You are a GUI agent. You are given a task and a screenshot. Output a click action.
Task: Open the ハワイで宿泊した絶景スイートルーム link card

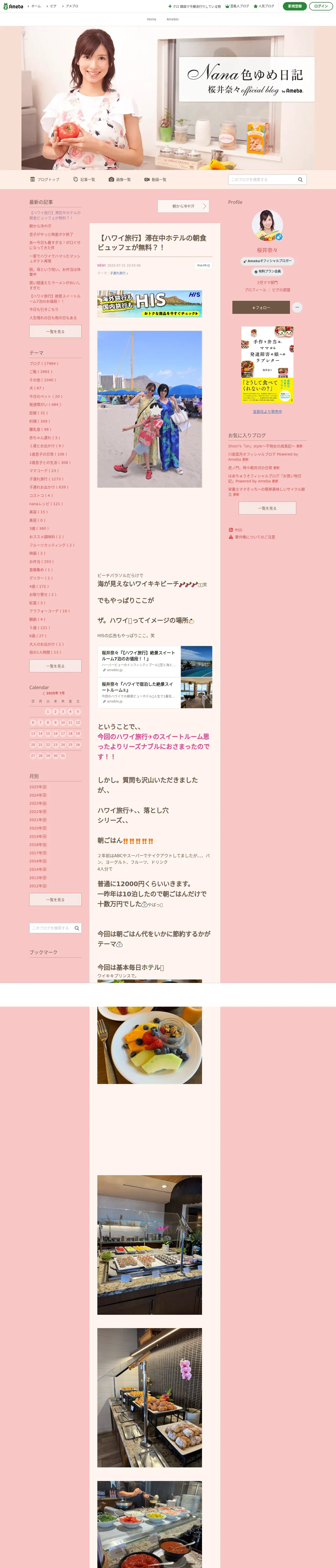pos(155,693)
